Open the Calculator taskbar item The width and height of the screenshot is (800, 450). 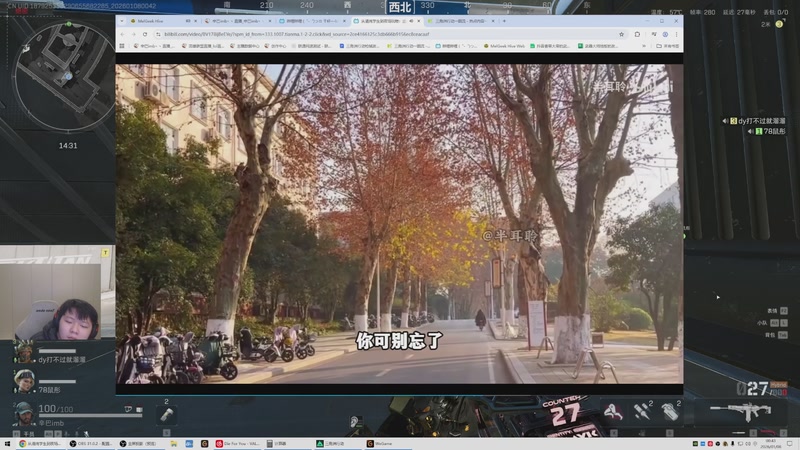[287, 444]
